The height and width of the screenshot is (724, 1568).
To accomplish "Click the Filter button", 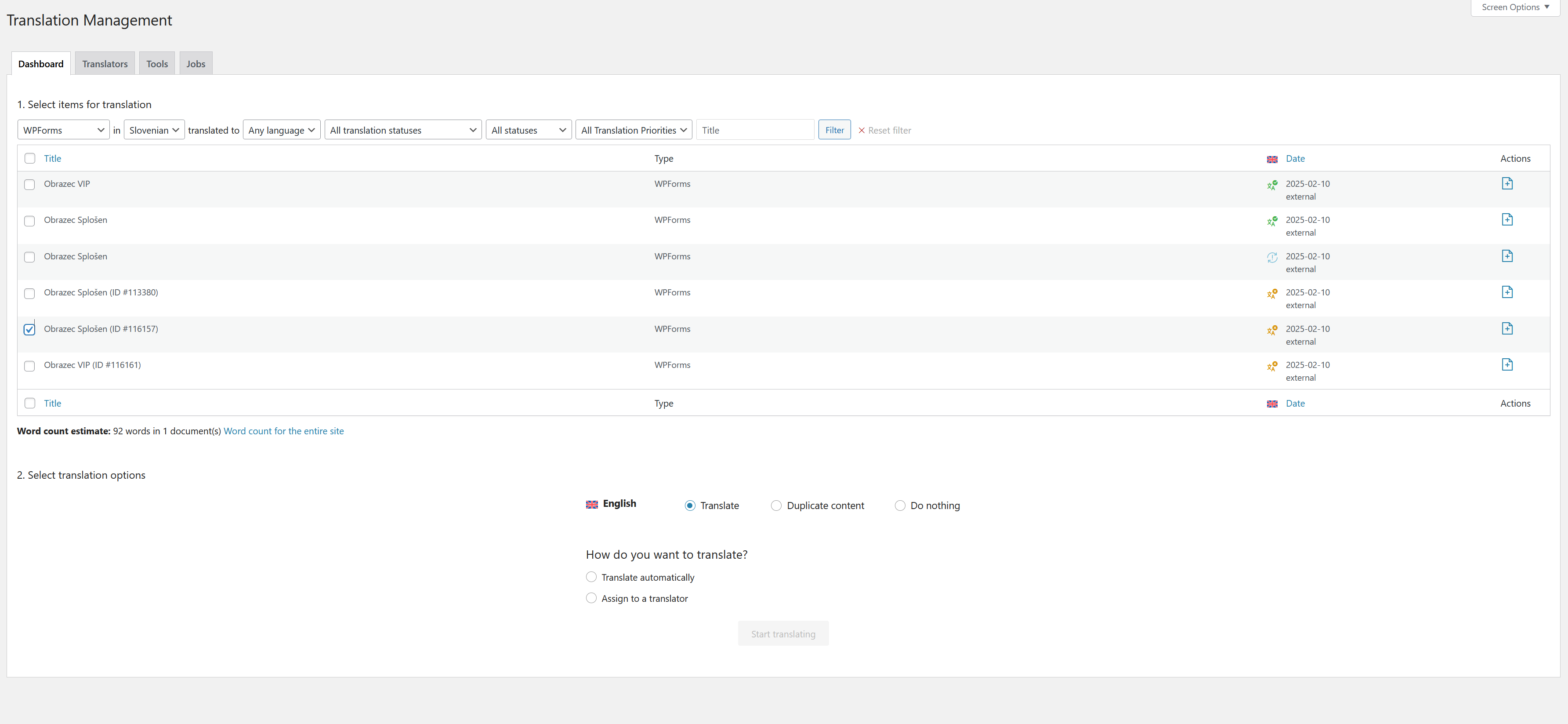I will click(834, 130).
